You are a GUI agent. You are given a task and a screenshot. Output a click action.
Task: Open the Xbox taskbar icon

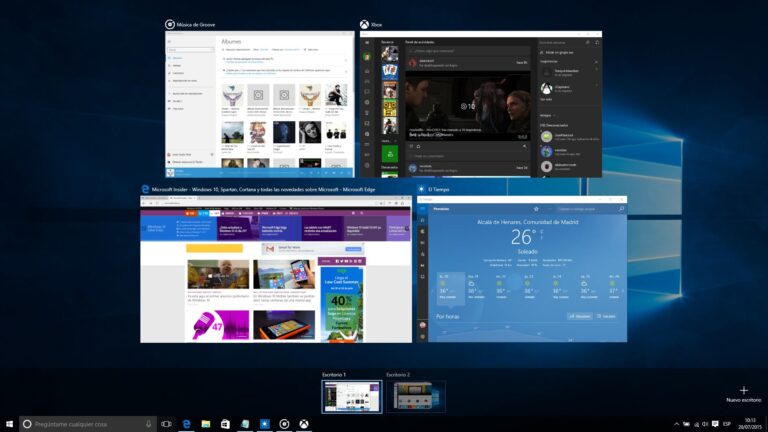tap(304, 424)
